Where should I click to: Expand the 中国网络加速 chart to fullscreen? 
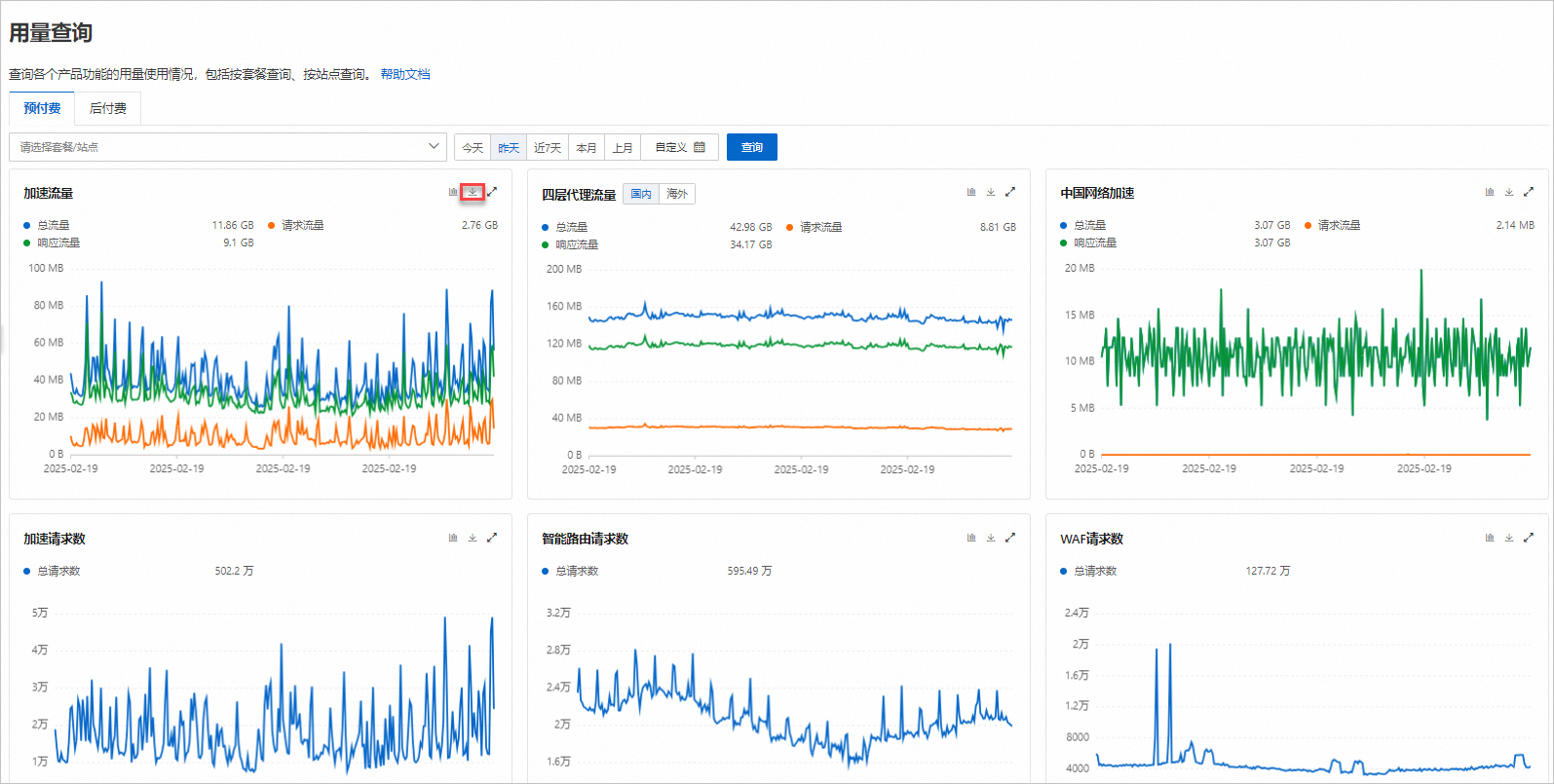click(1529, 192)
